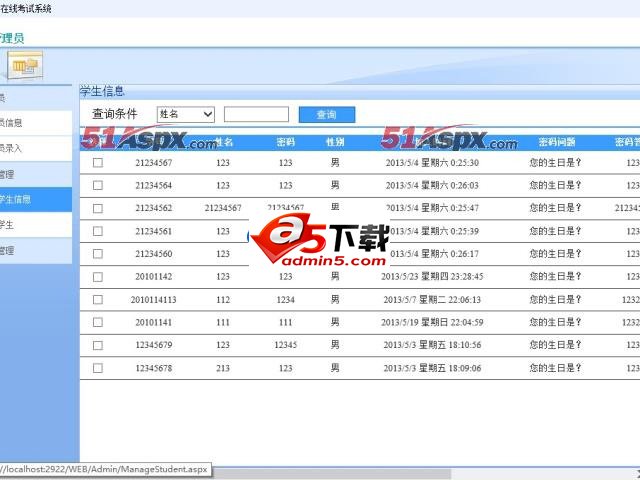Click date 2013/5/23 星期四 23:28:45
The width and height of the screenshot is (640, 480).
432,277
